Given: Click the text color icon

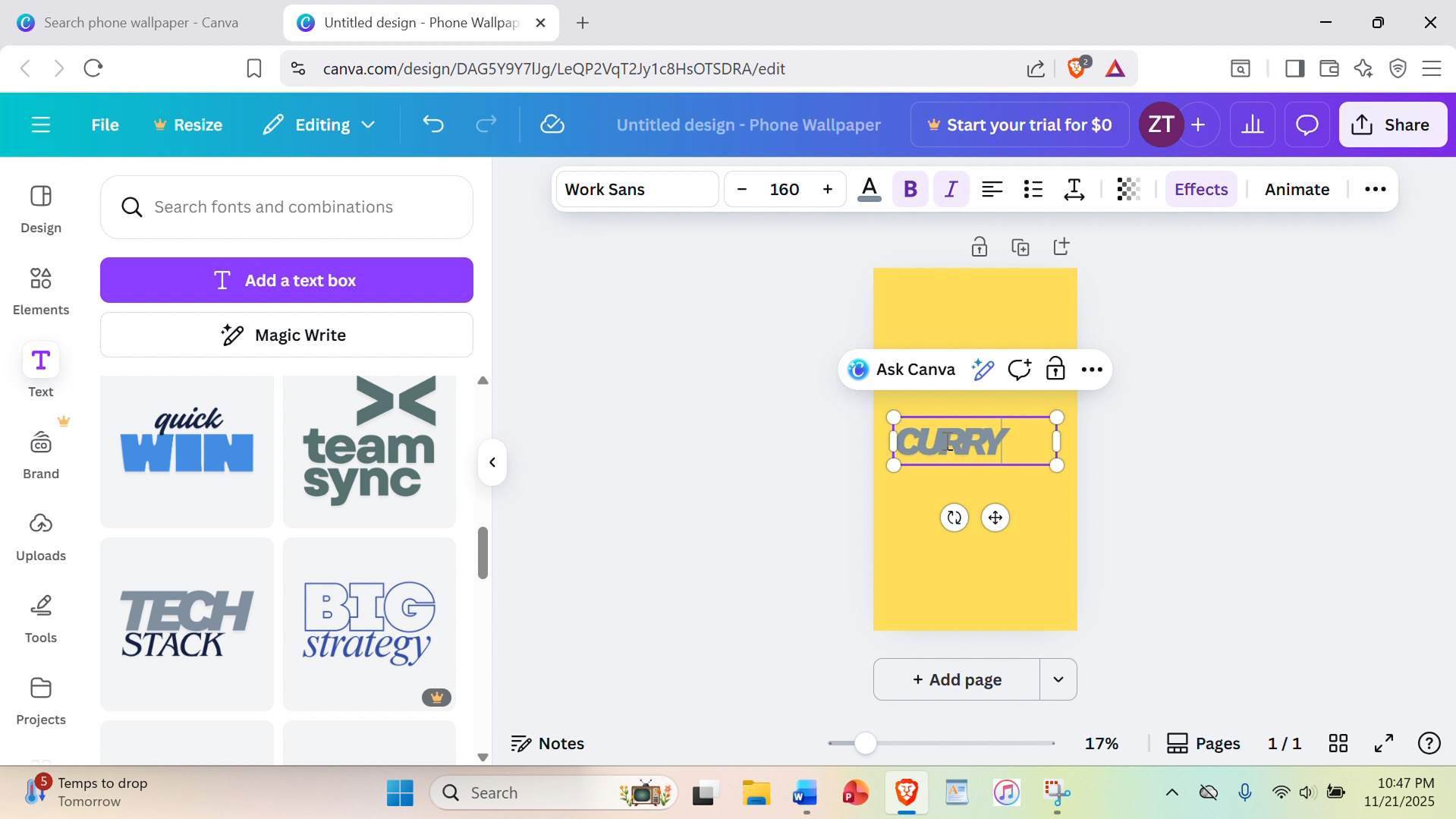Looking at the screenshot, I should point(870,189).
